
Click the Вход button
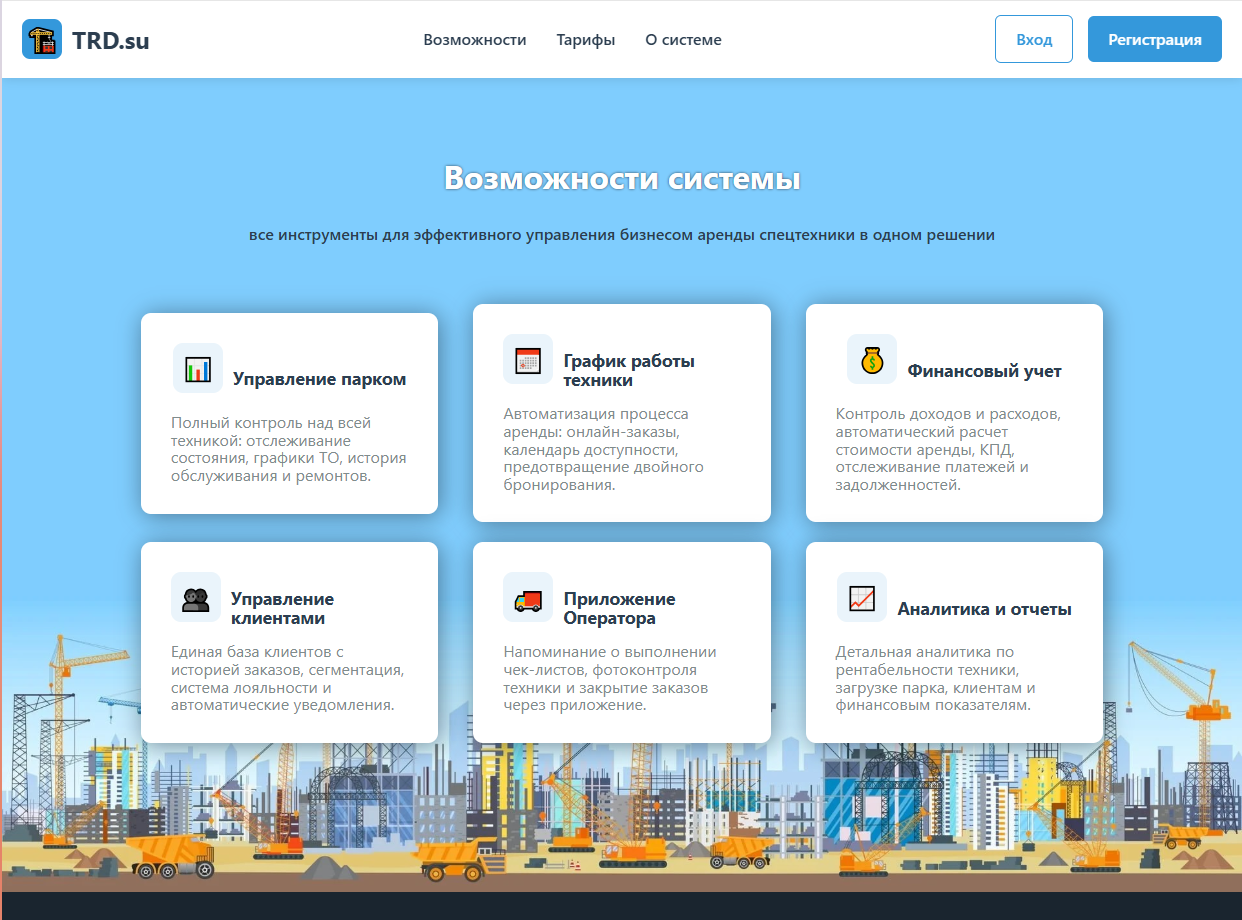click(x=1034, y=39)
